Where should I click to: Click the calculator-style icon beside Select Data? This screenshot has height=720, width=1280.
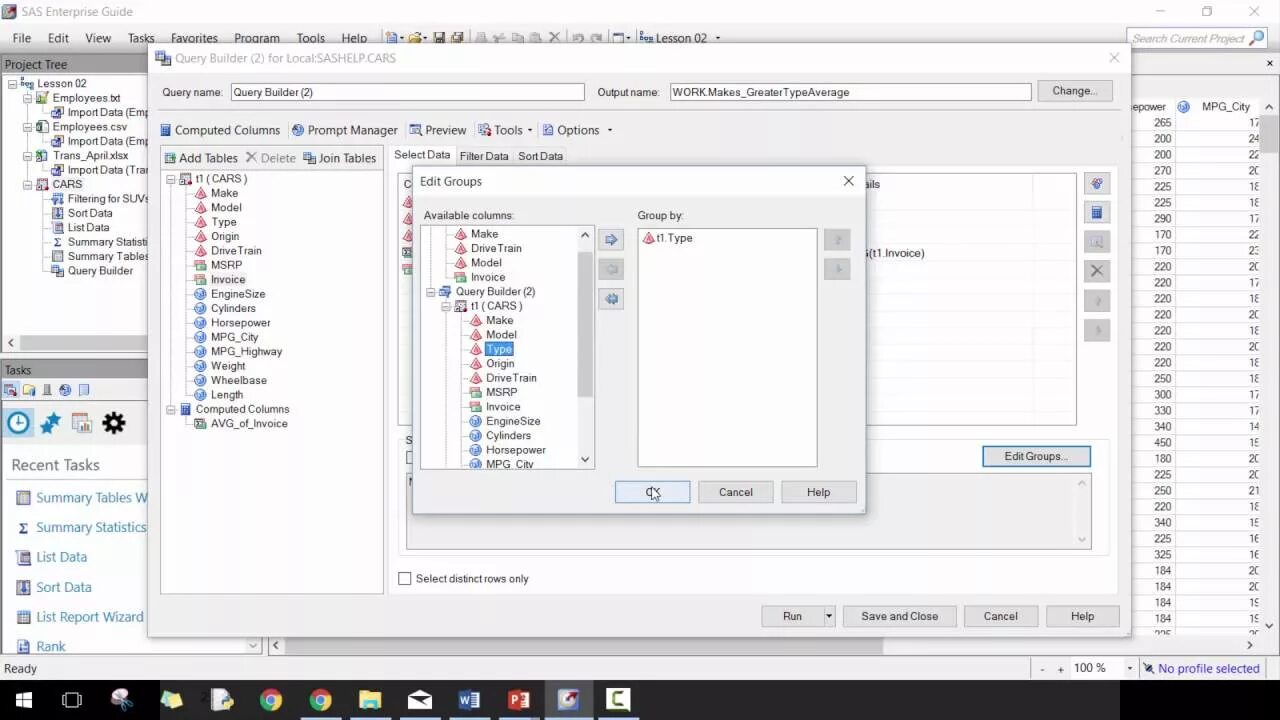point(1097,212)
